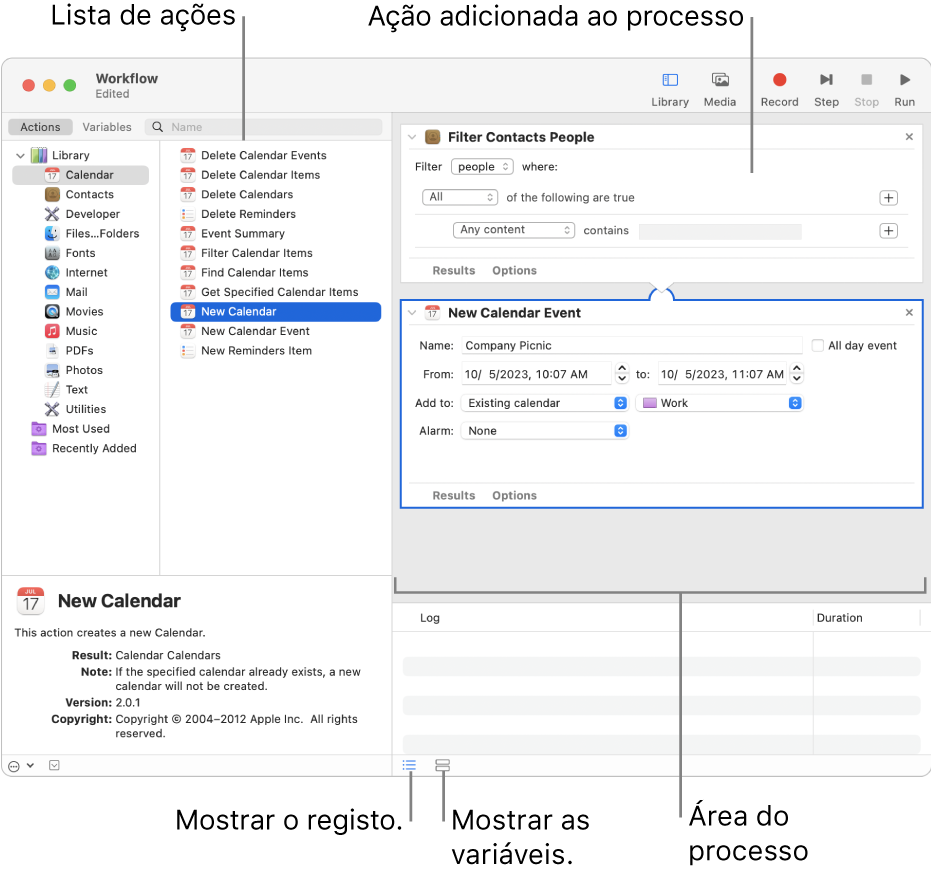Select Utilities category in sidebar

tap(75, 410)
